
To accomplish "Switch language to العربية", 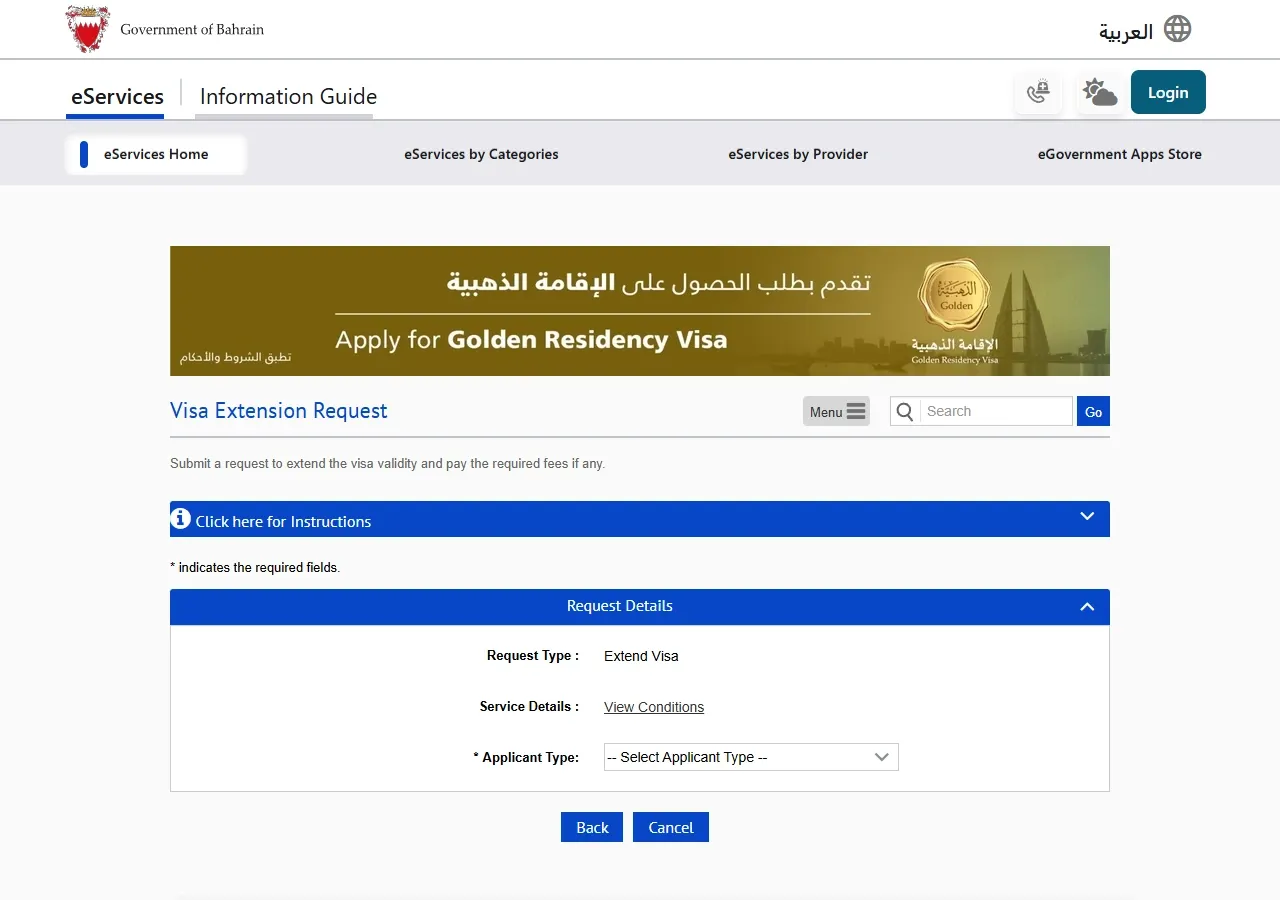I will tap(1126, 32).
